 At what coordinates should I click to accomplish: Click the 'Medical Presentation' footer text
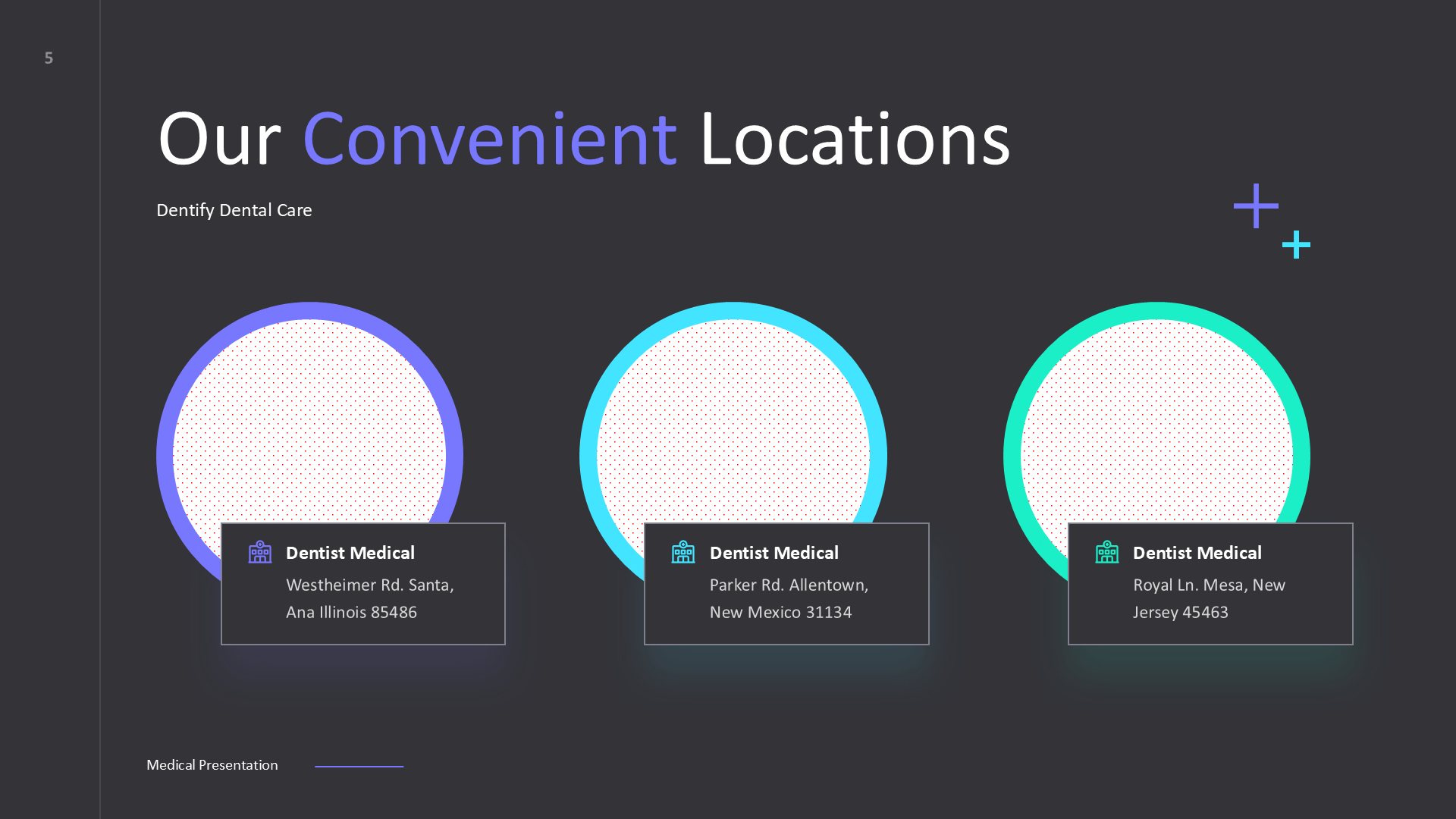click(212, 765)
